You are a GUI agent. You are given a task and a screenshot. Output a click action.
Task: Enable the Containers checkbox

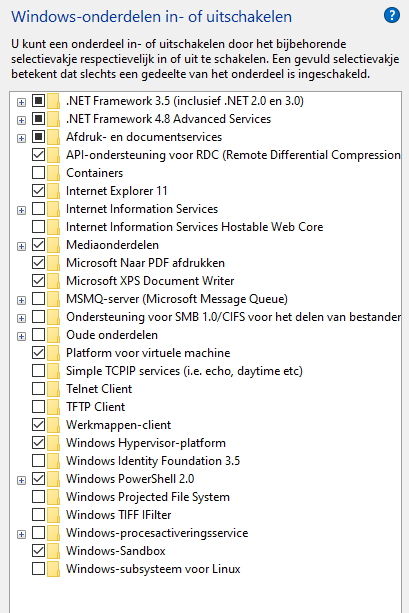[x=38, y=172]
